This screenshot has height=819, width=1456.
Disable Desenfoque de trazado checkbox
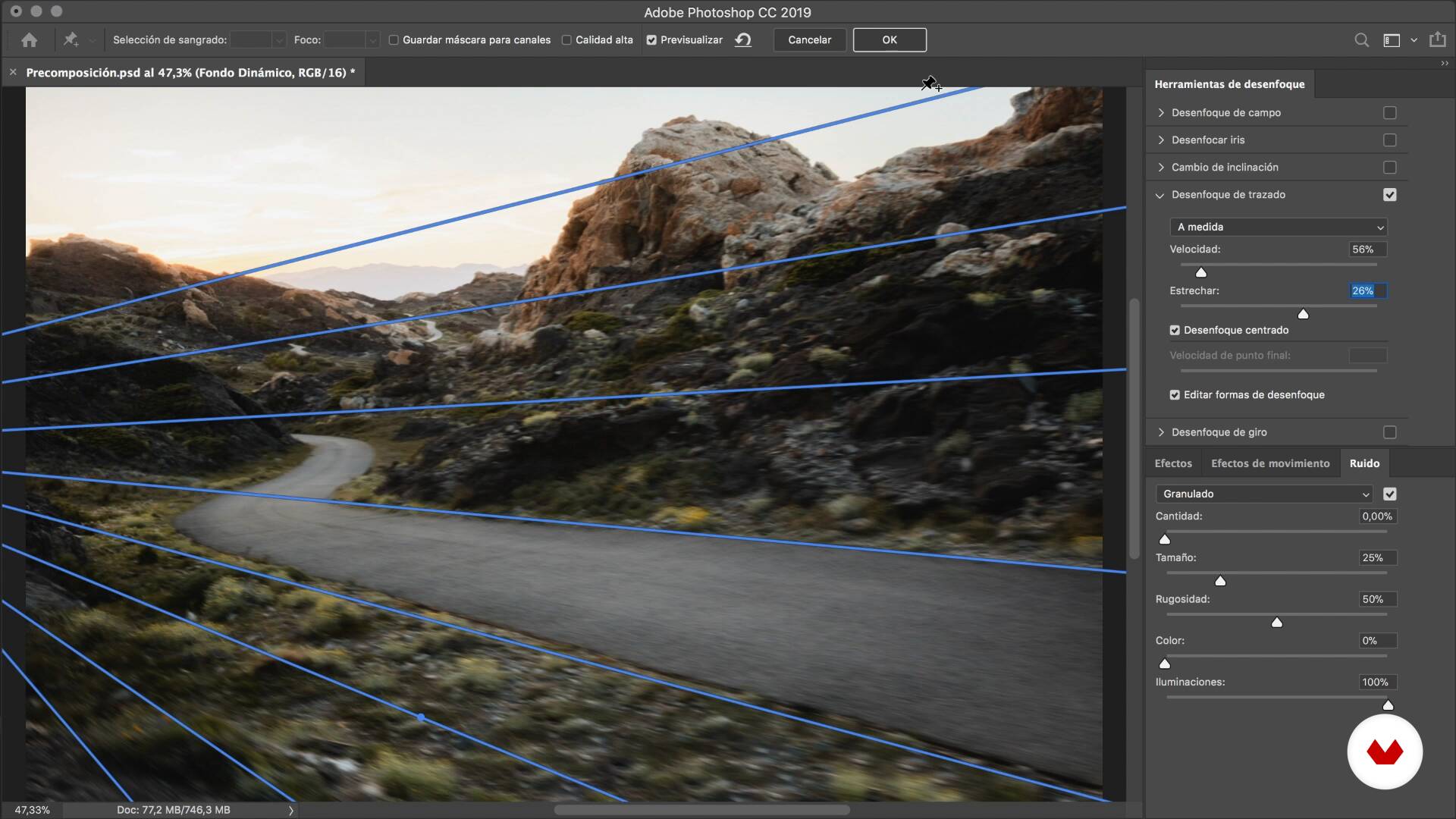pos(1389,194)
